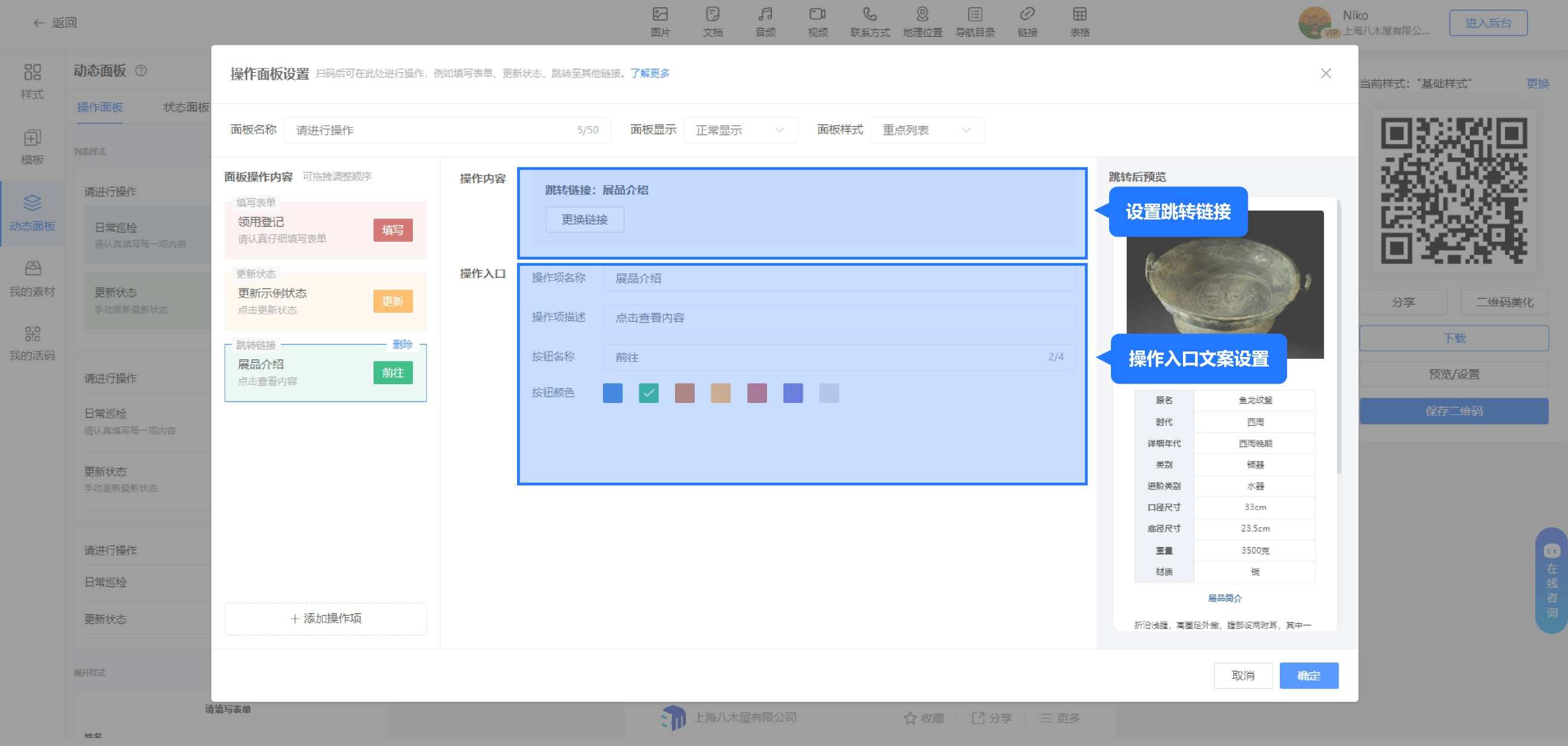The height and width of the screenshot is (746, 1568).
Task: Click the preview panel scrollbar
Action: pos(1339,338)
